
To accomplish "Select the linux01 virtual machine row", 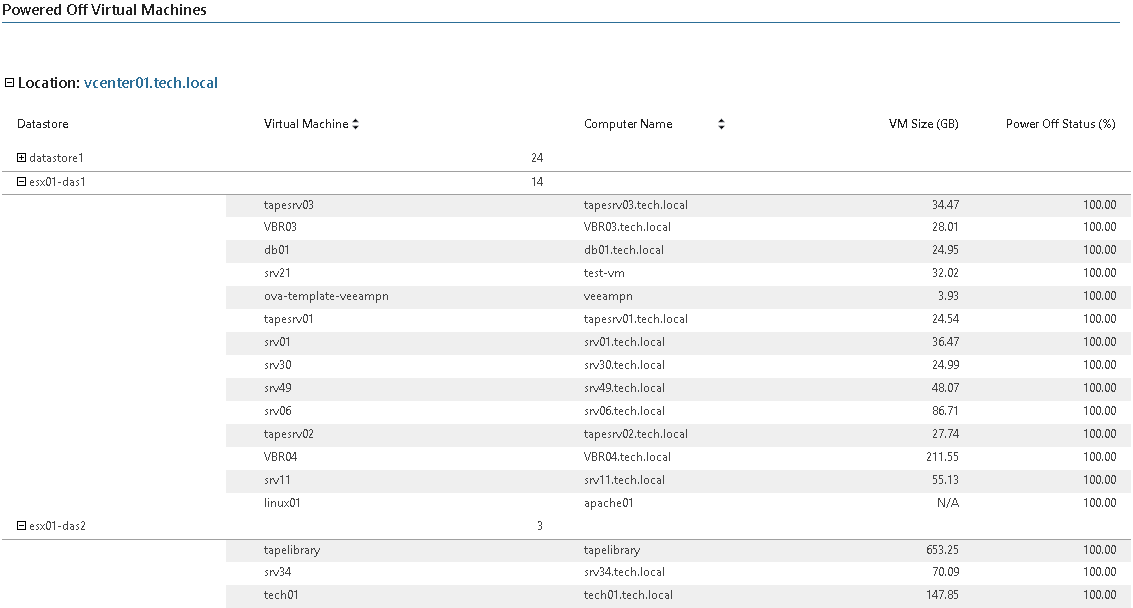I will (x=282, y=503).
